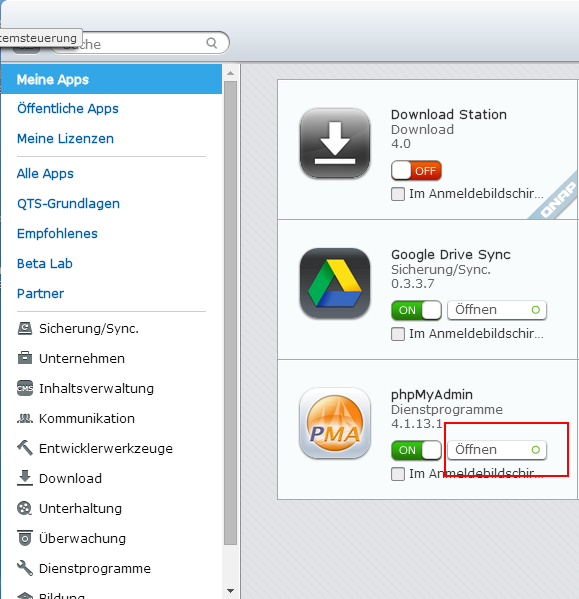Turn on the Download Station OFF switch
Viewport: 579px width, 599px height.
[416, 170]
